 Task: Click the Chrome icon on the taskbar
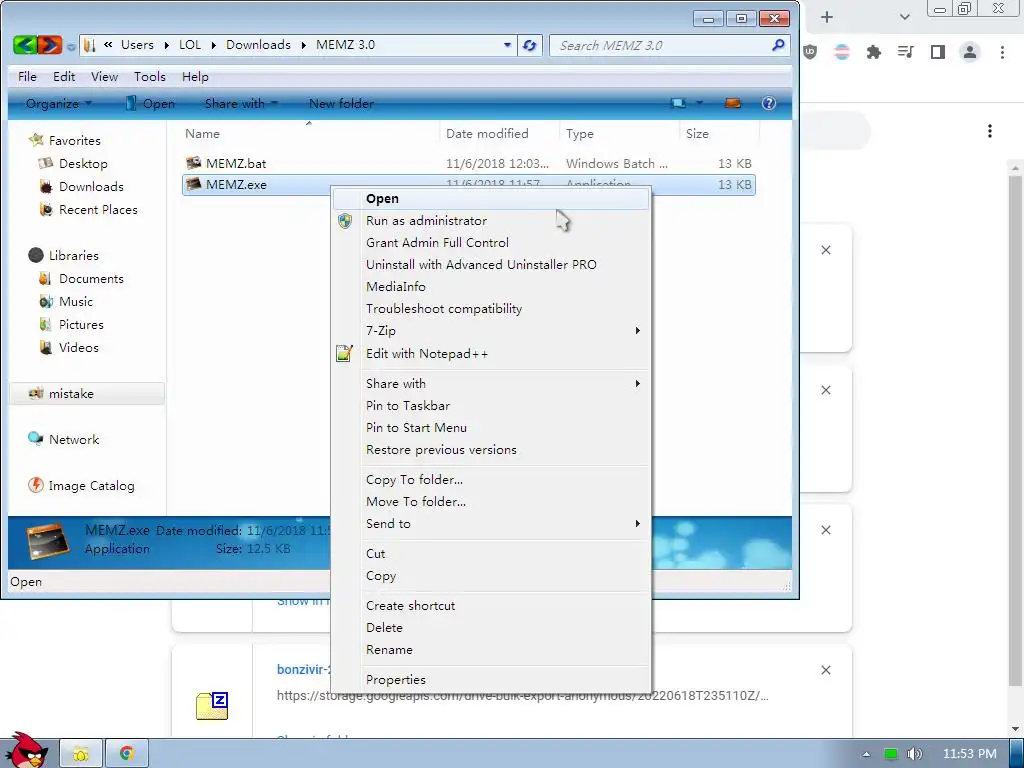[127, 754]
